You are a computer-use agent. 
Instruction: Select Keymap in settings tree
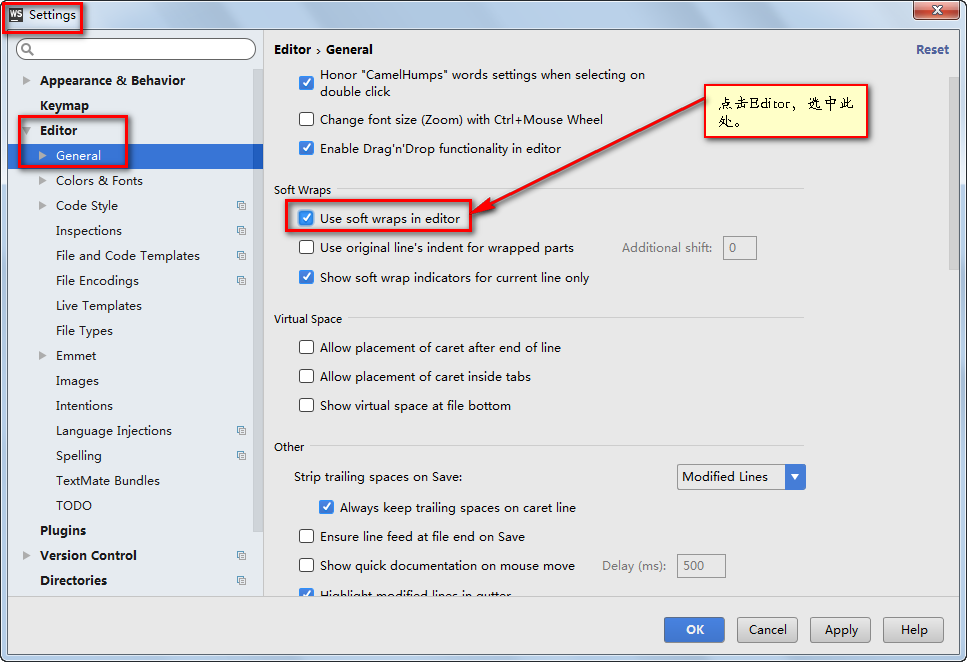64,106
